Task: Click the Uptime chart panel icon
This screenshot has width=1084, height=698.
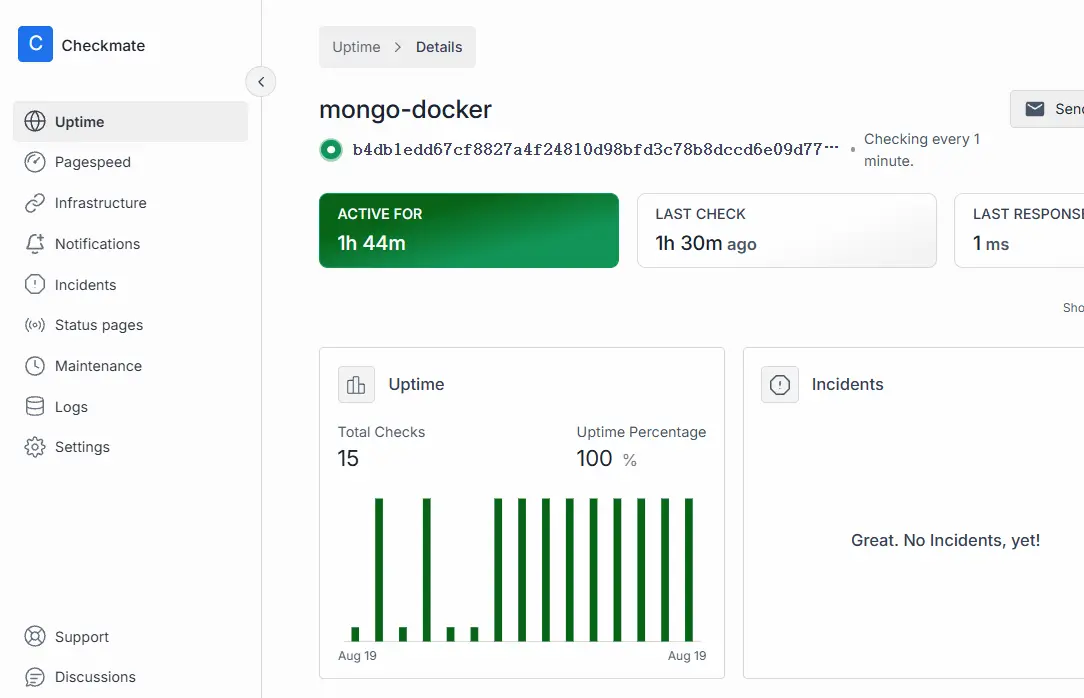Action: (x=356, y=385)
